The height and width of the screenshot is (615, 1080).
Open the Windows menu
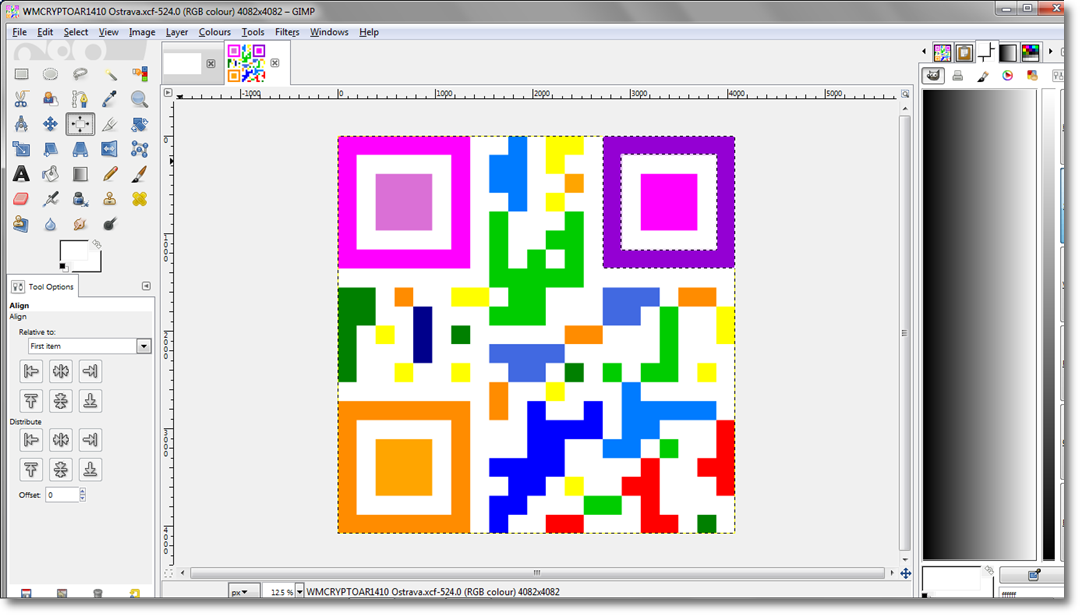coord(329,32)
